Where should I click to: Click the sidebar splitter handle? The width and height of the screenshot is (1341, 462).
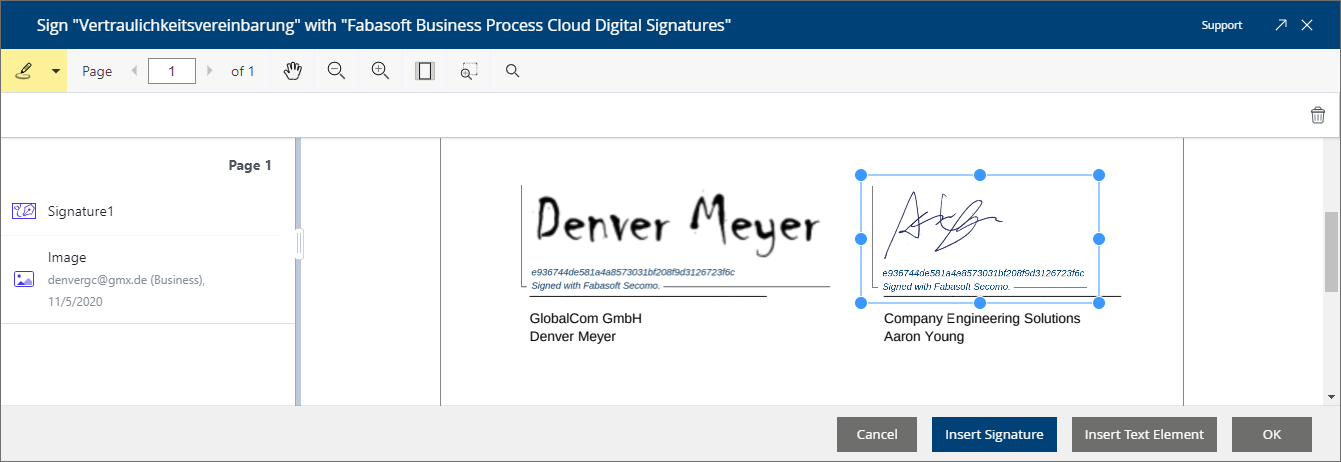tap(298, 244)
